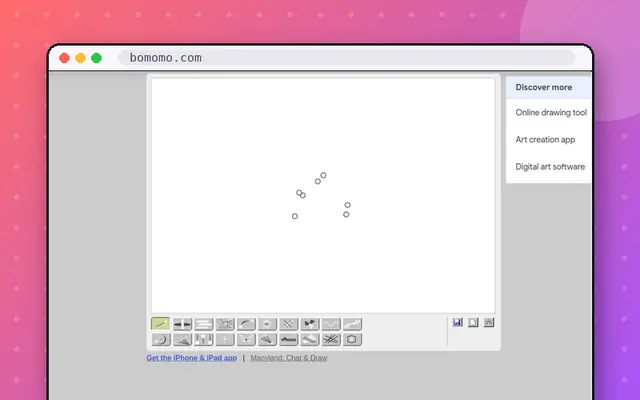
Task: Open the Get the iPhone & iPad app link
Action: point(191,358)
